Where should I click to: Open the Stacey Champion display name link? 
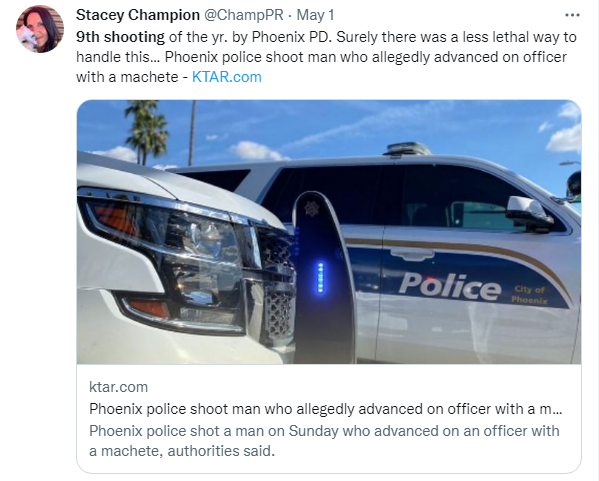pyautogui.click(x=138, y=15)
